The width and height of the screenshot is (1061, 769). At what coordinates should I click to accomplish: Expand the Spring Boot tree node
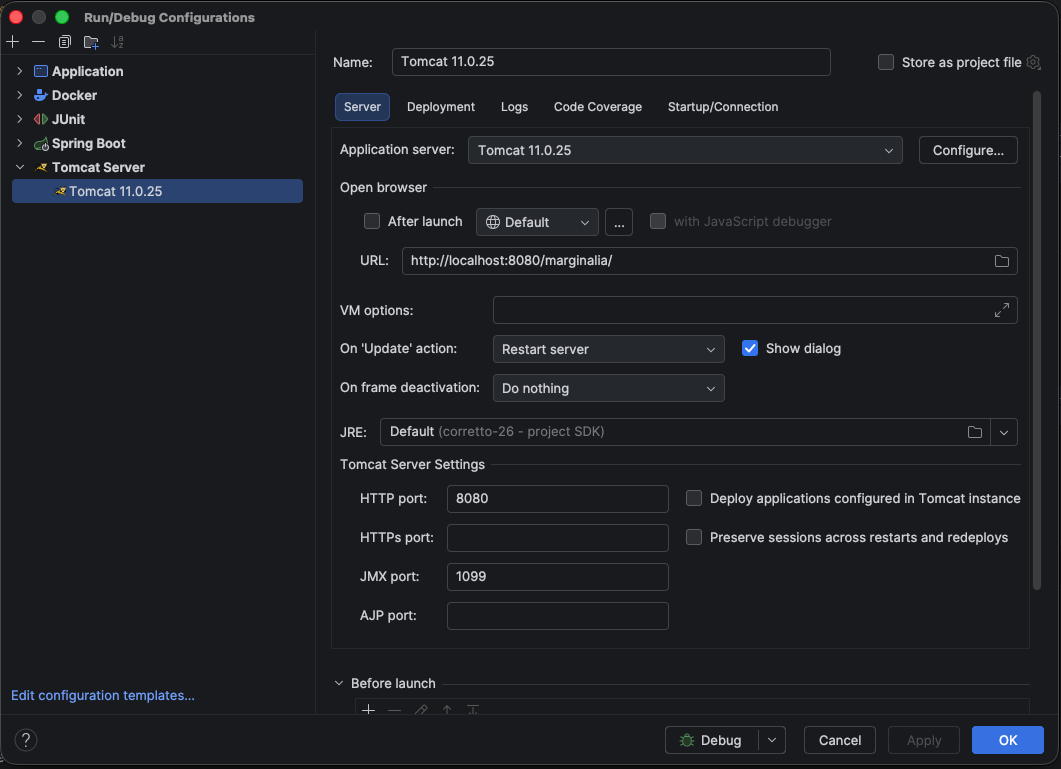point(20,144)
